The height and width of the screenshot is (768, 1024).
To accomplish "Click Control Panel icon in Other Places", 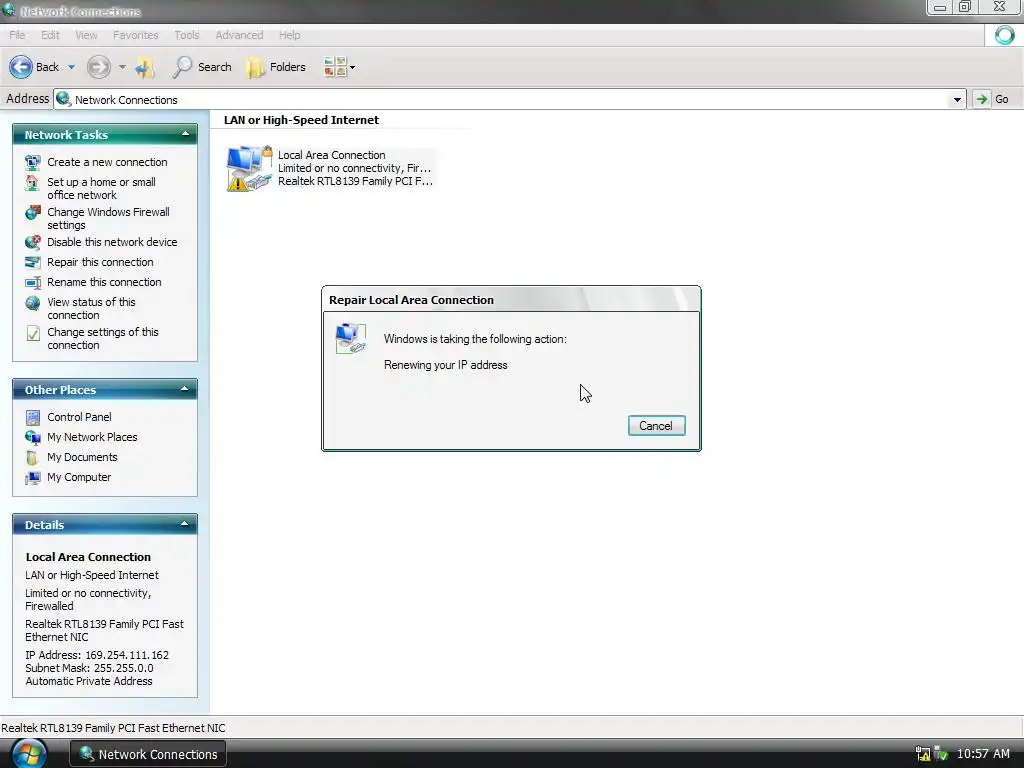I will click(33, 417).
